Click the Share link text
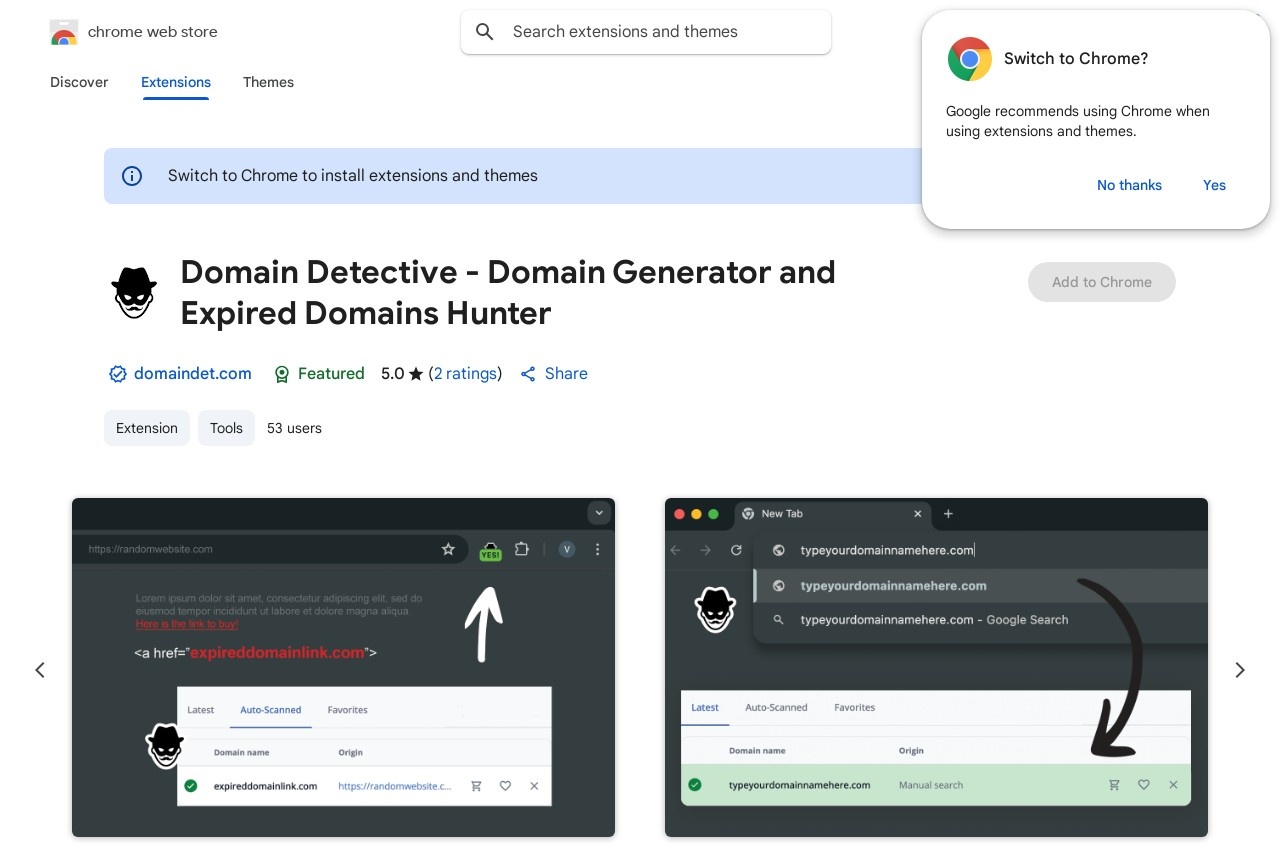 [x=566, y=374]
